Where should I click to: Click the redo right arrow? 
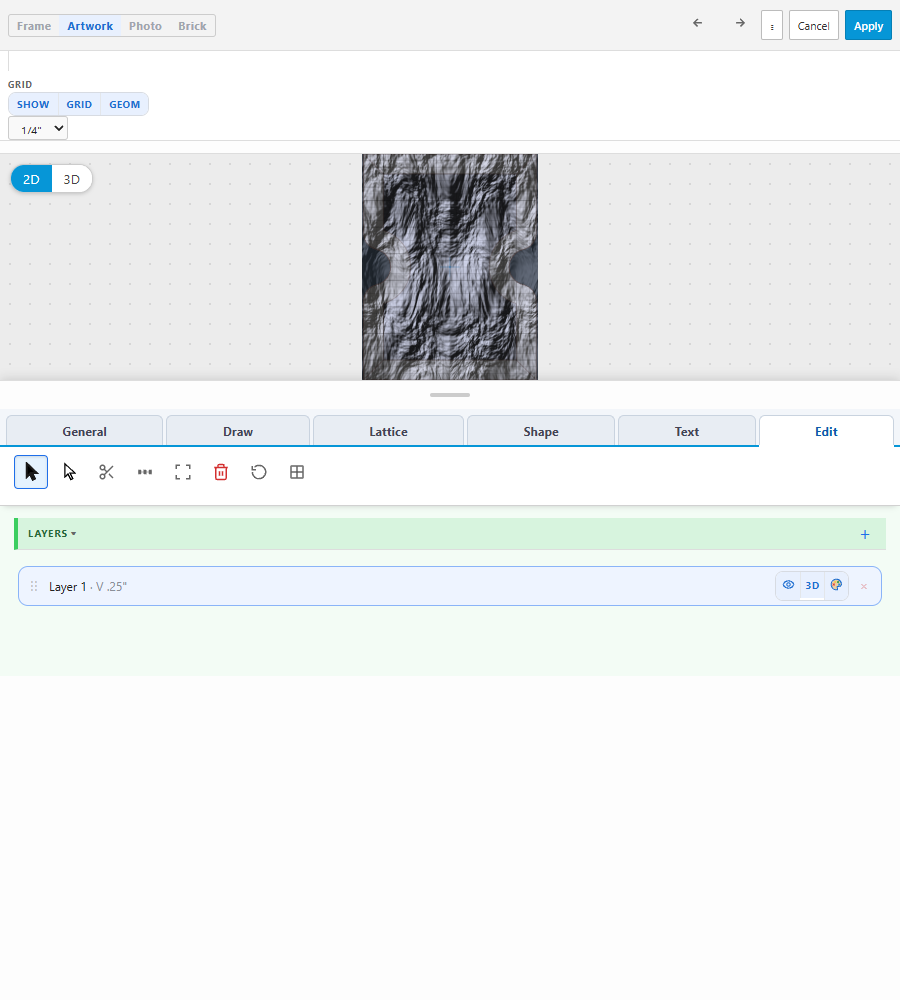tap(740, 23)
